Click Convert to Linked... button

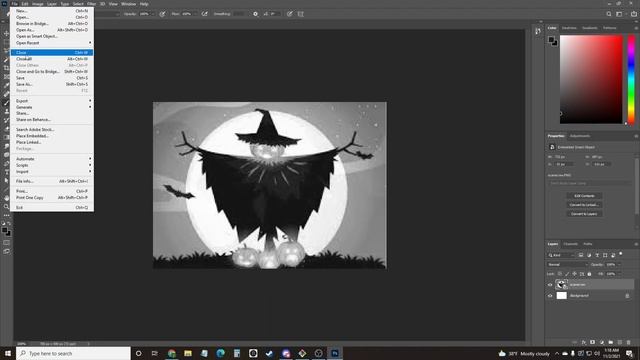tap(584, 205)
